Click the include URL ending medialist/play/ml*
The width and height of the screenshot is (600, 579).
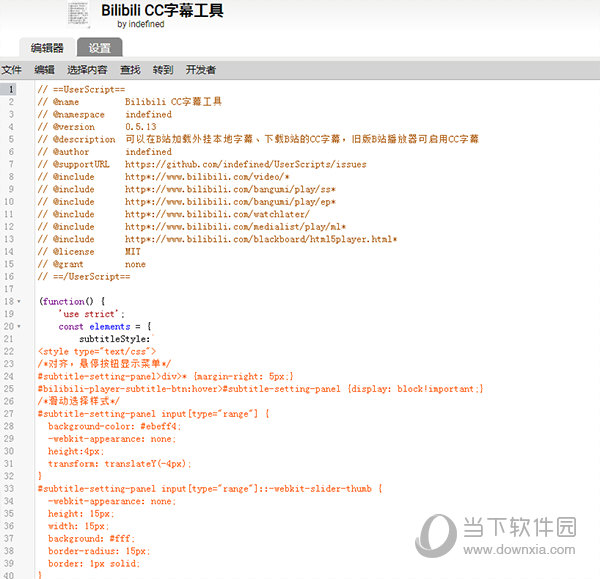tap(235, 227)
